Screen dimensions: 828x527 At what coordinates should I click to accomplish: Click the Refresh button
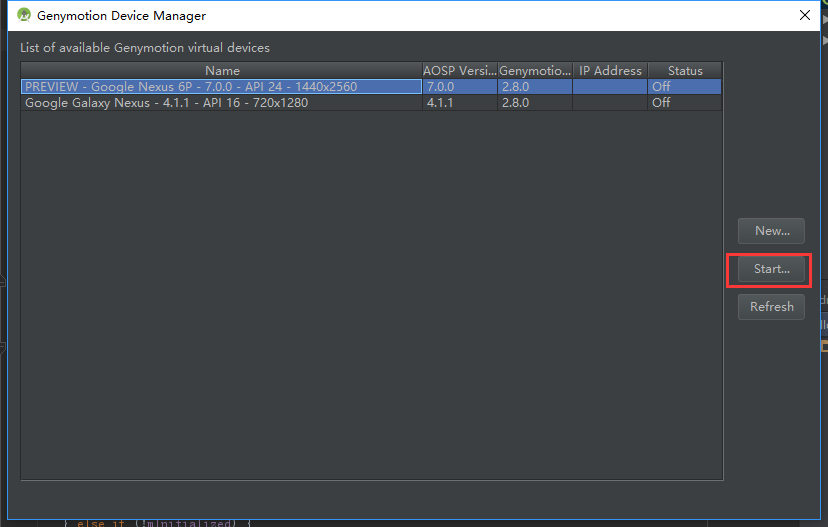[771, 307]
